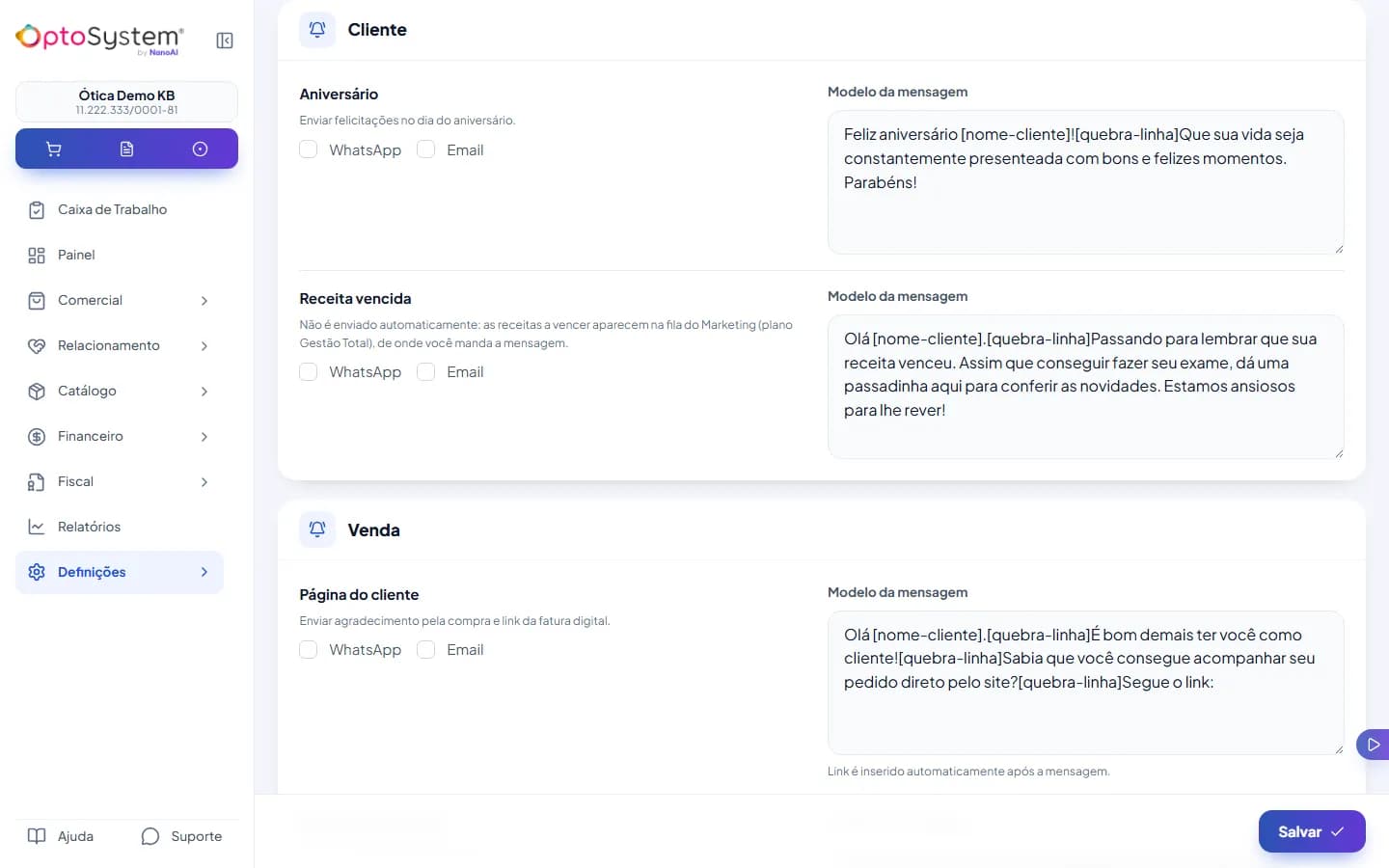
Task: Click the Relatórios chart icon
Action: 37,528
